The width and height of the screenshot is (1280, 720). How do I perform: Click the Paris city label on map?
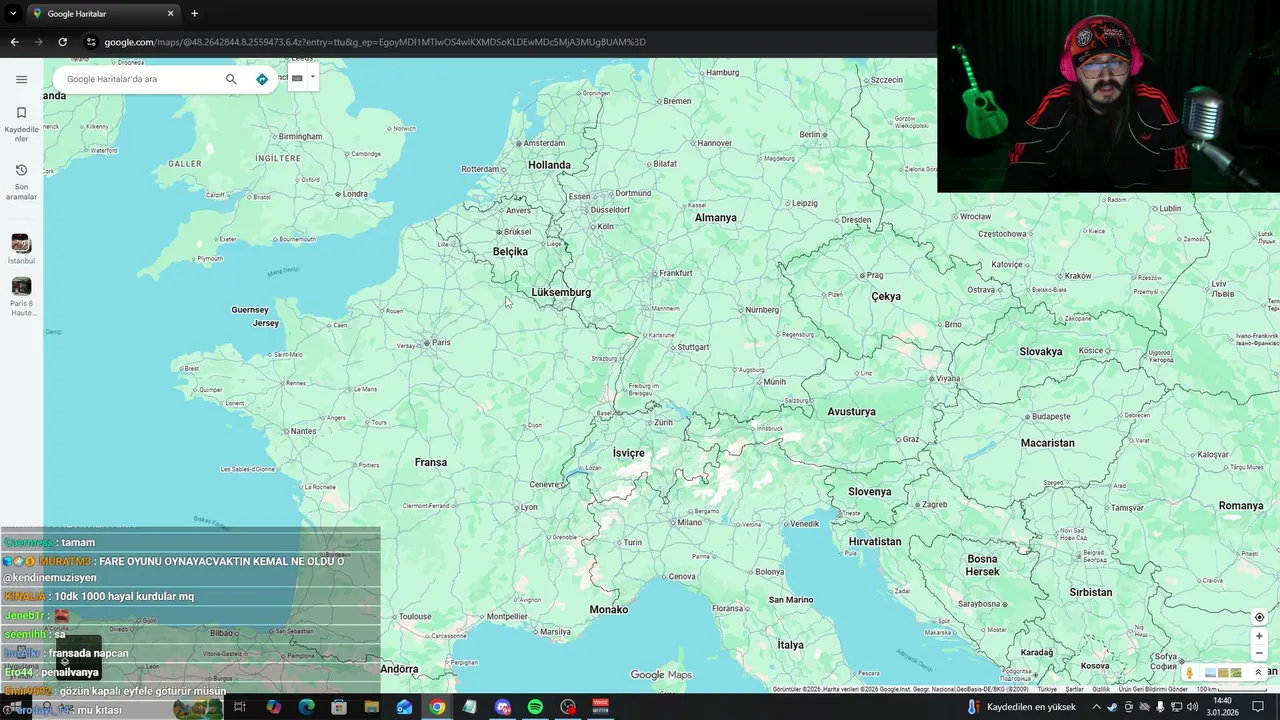click(x=441, y=343)
